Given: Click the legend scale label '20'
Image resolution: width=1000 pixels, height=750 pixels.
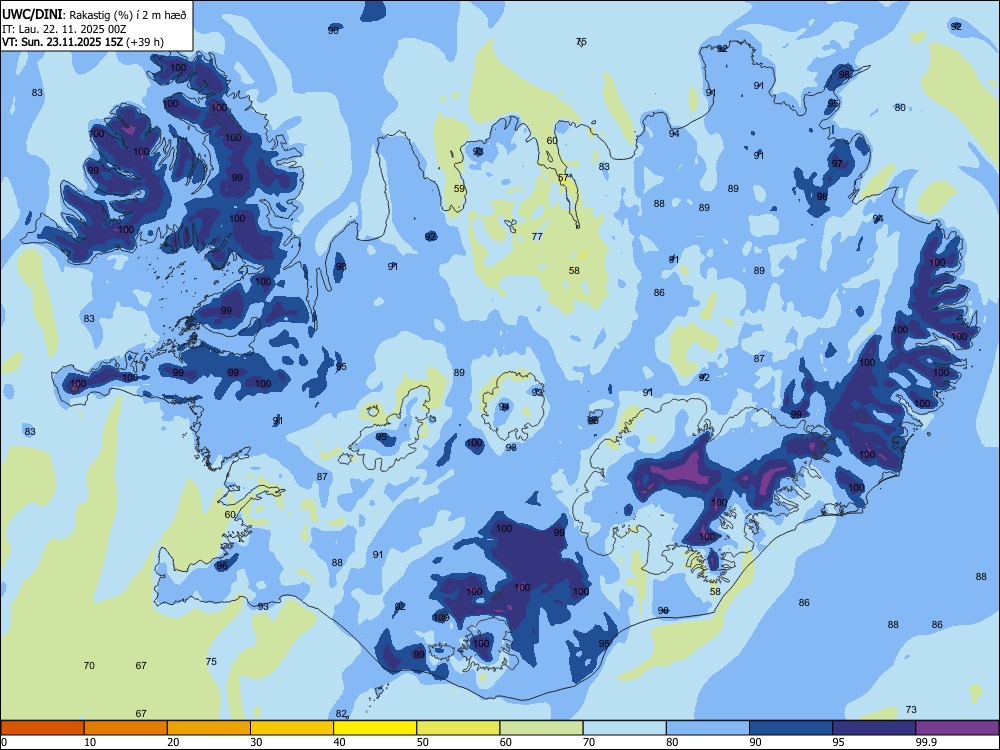Looking at the screenshot, I should pyautogui.click(x=173, y=742).
